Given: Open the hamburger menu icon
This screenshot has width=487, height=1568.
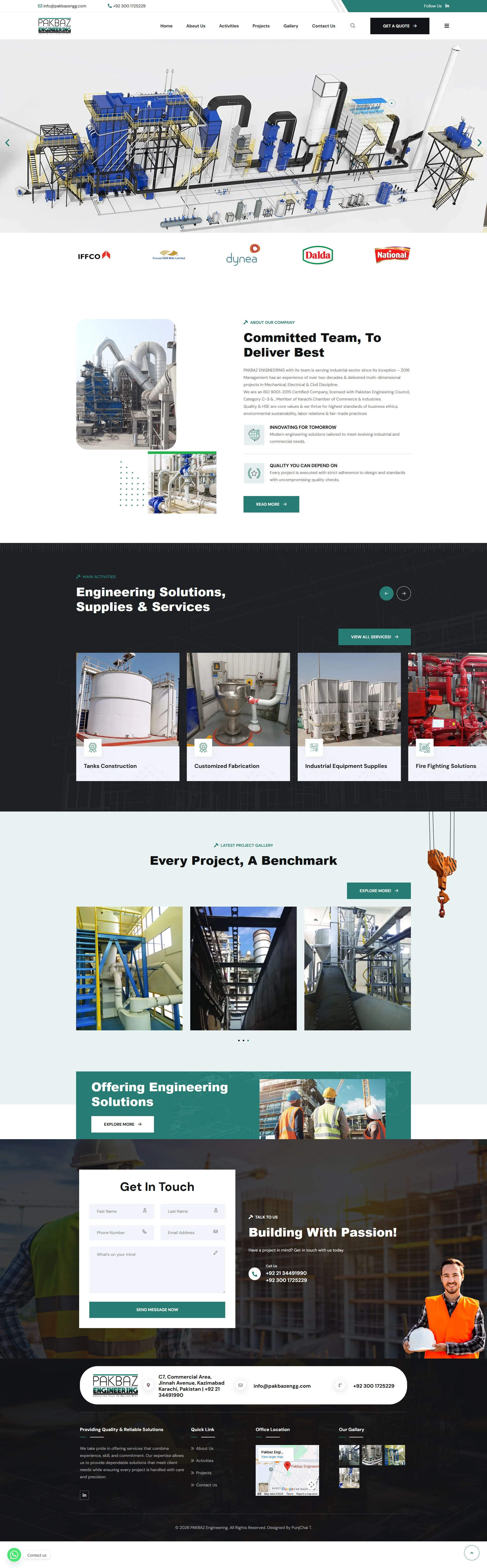Looking at the screenshot, I should tap(447, 26).
